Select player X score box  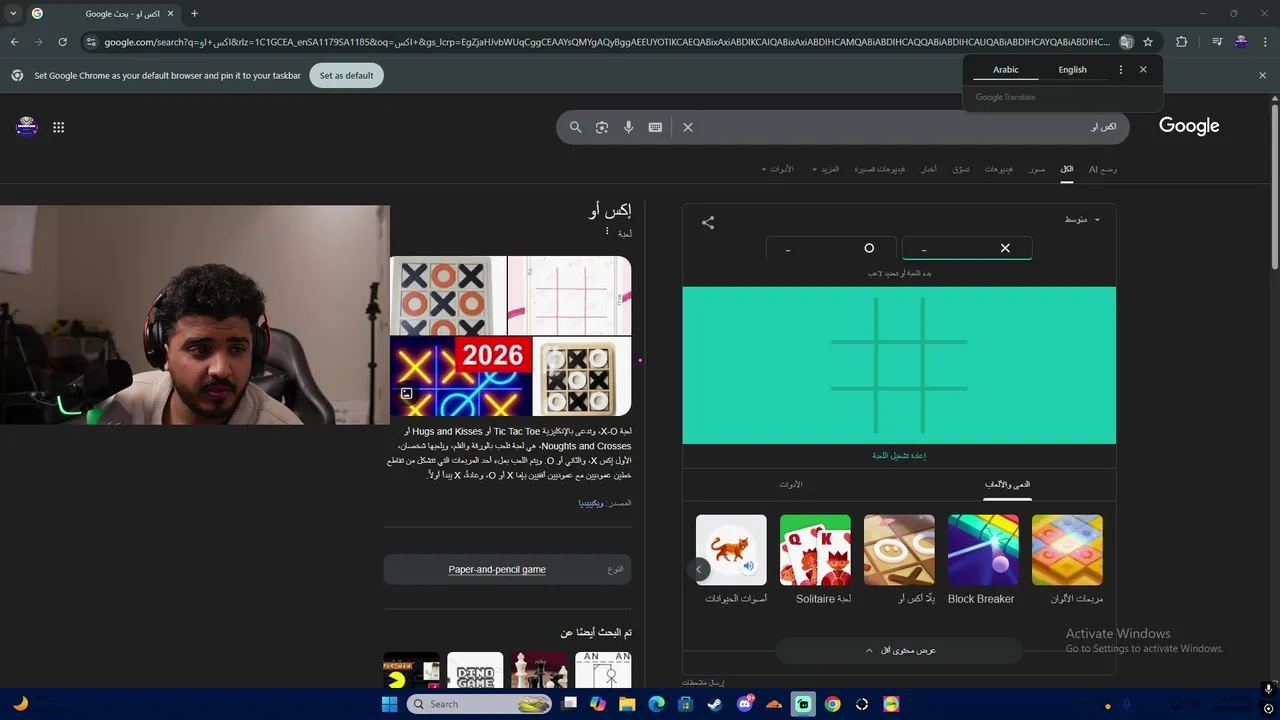(966, 248)
